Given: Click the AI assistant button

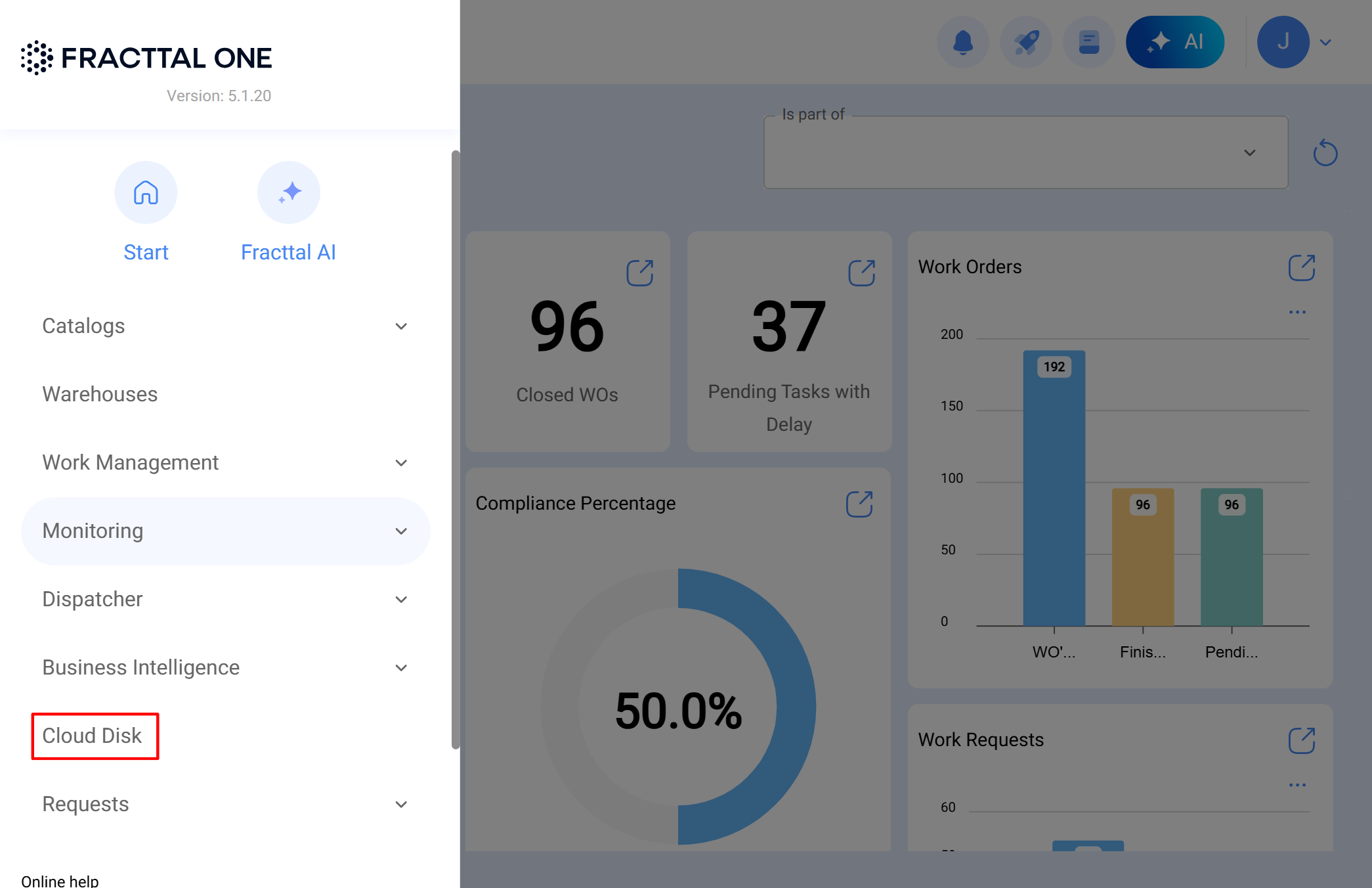Looking at the screenshot, I should (x=1174, y=42).
